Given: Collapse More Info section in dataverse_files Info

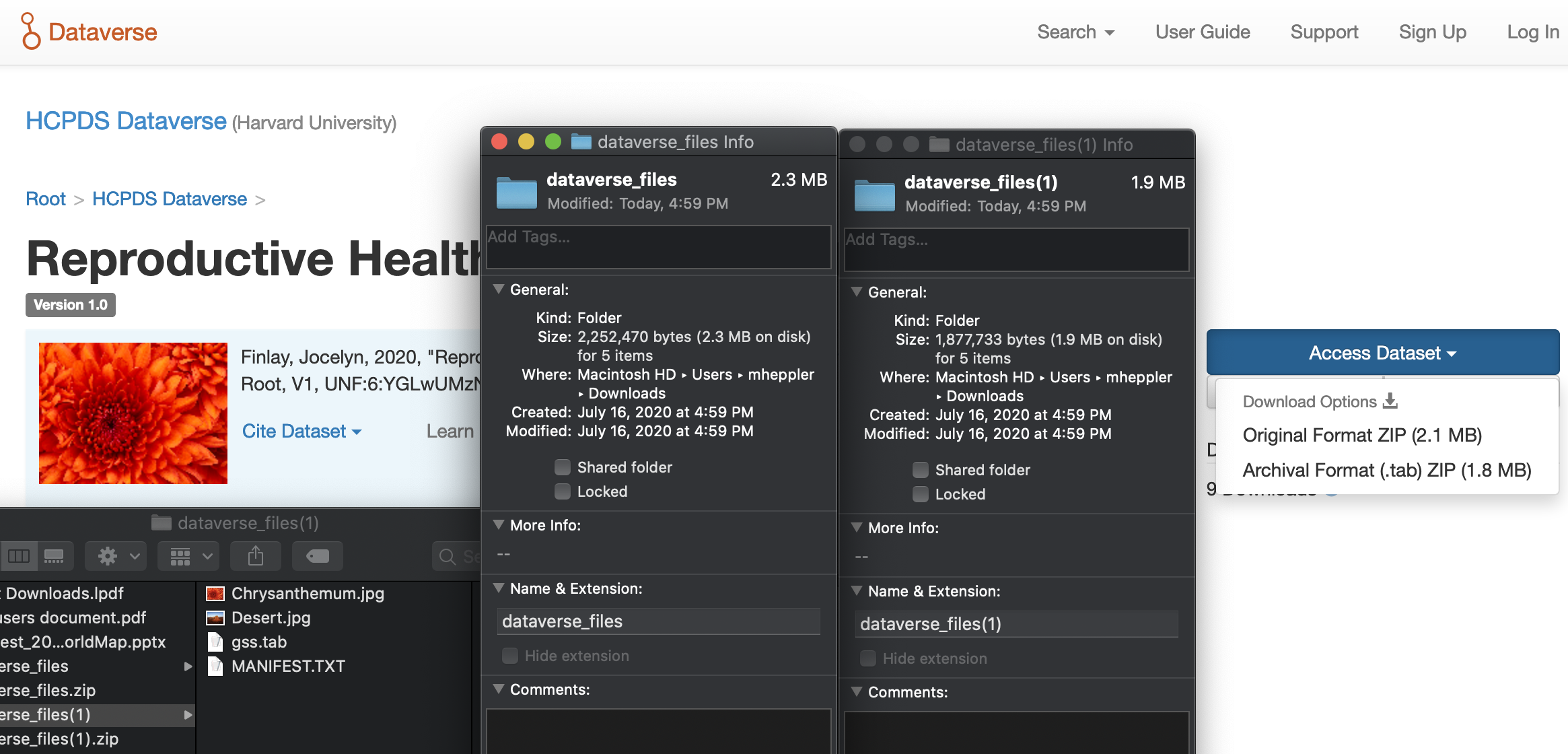Looking at the screenshot, I should 499,524.
